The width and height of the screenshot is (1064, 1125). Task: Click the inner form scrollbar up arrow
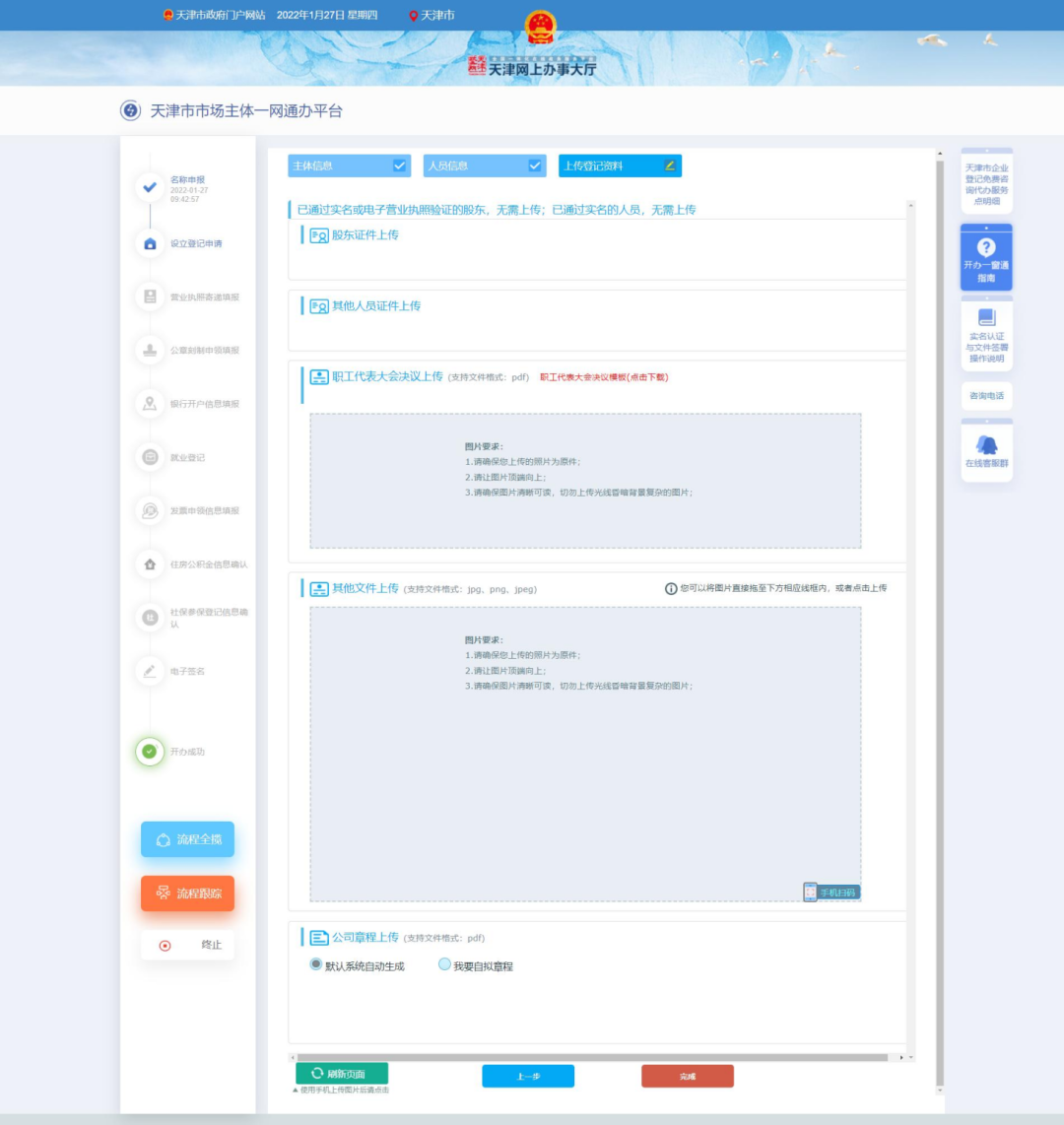[x=910, y=206]
